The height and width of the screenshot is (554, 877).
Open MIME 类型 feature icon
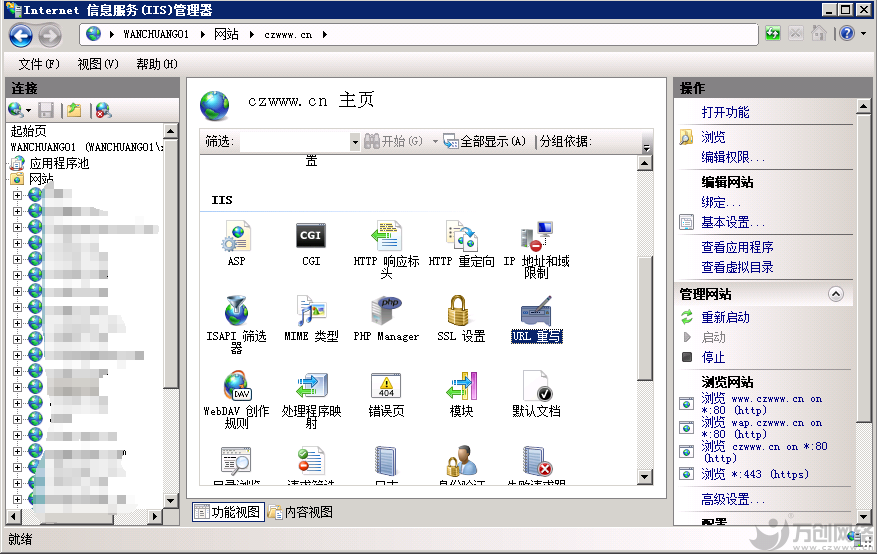pyautogui.click(x=311, y=312)
